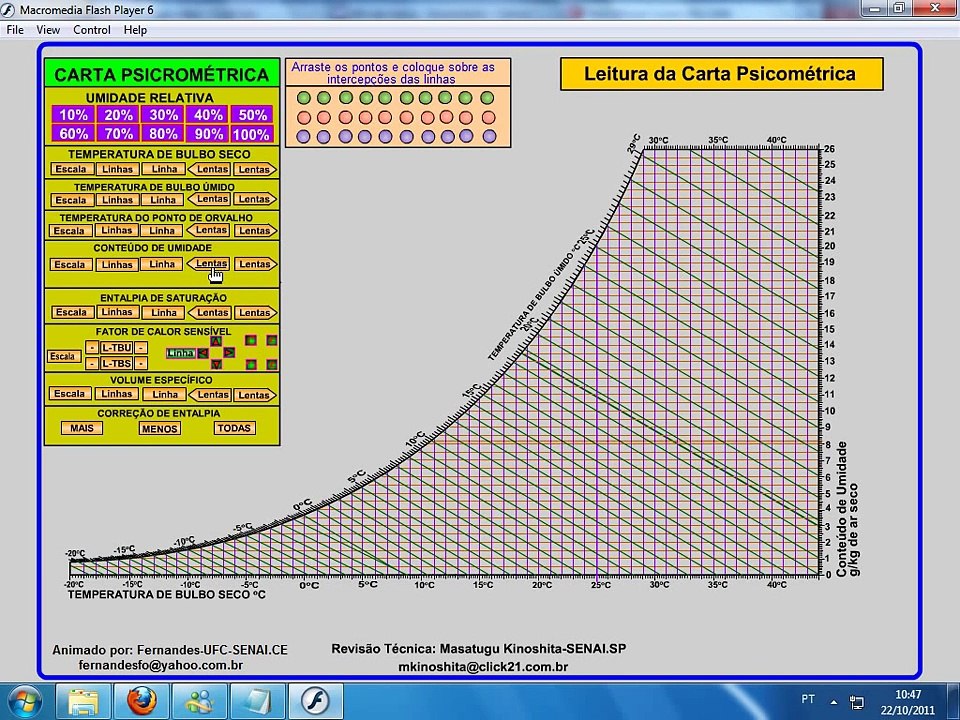The height and width of the screenshot is (720, 960).
Task: Click the right arrow in Fator de Calor Sensível
Action: [229, 353]
